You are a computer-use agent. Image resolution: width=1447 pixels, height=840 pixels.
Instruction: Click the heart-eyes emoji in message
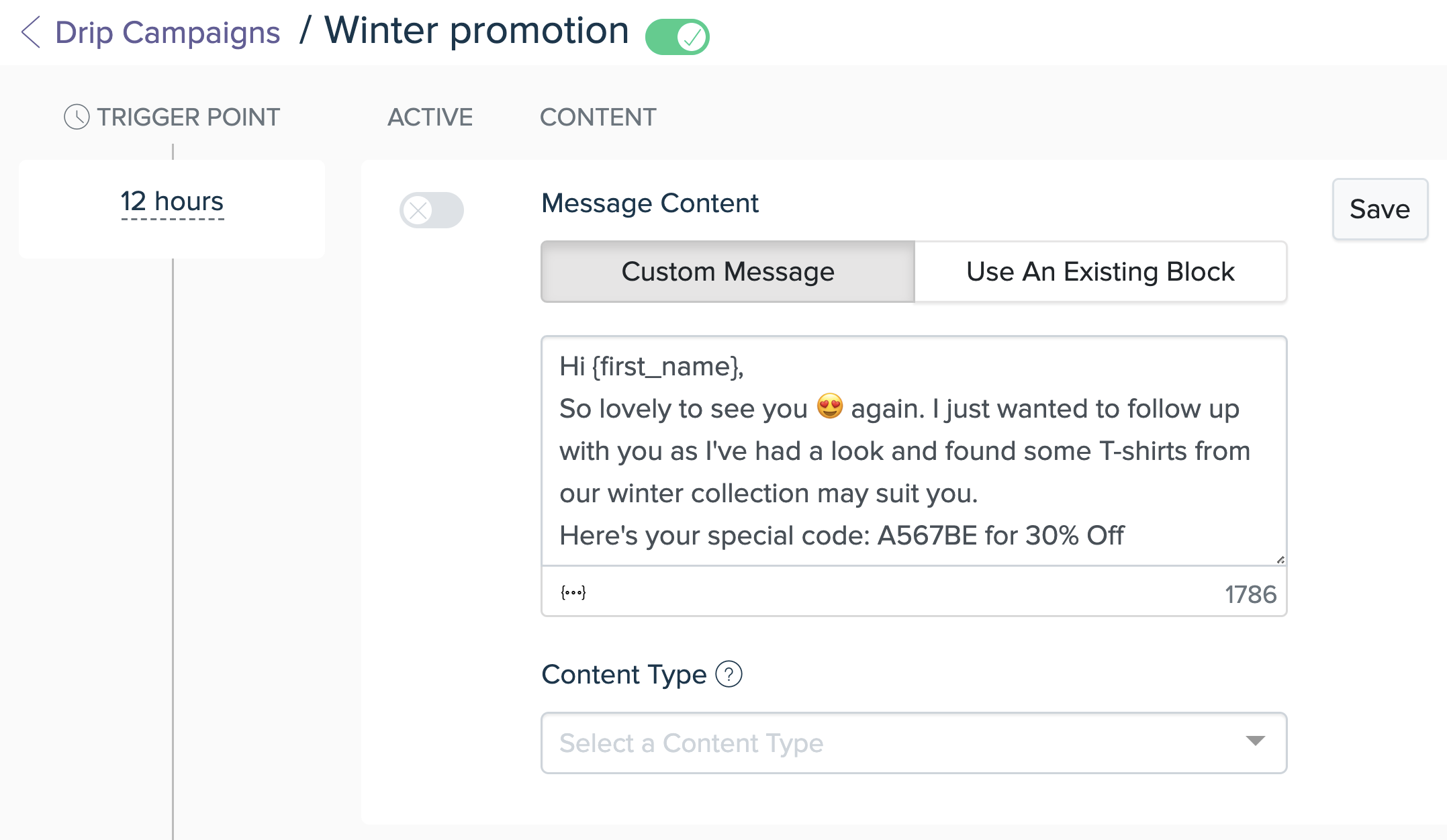point(830,407)
